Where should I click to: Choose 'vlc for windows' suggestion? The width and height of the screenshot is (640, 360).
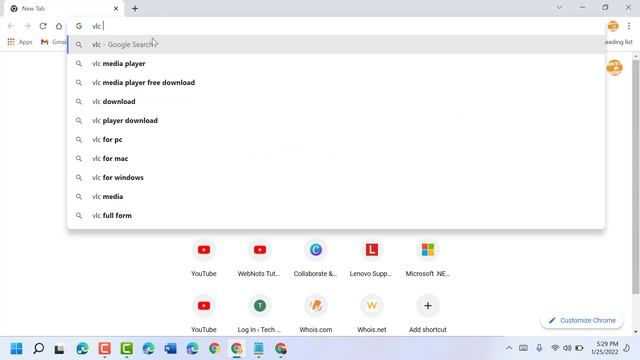336,178
